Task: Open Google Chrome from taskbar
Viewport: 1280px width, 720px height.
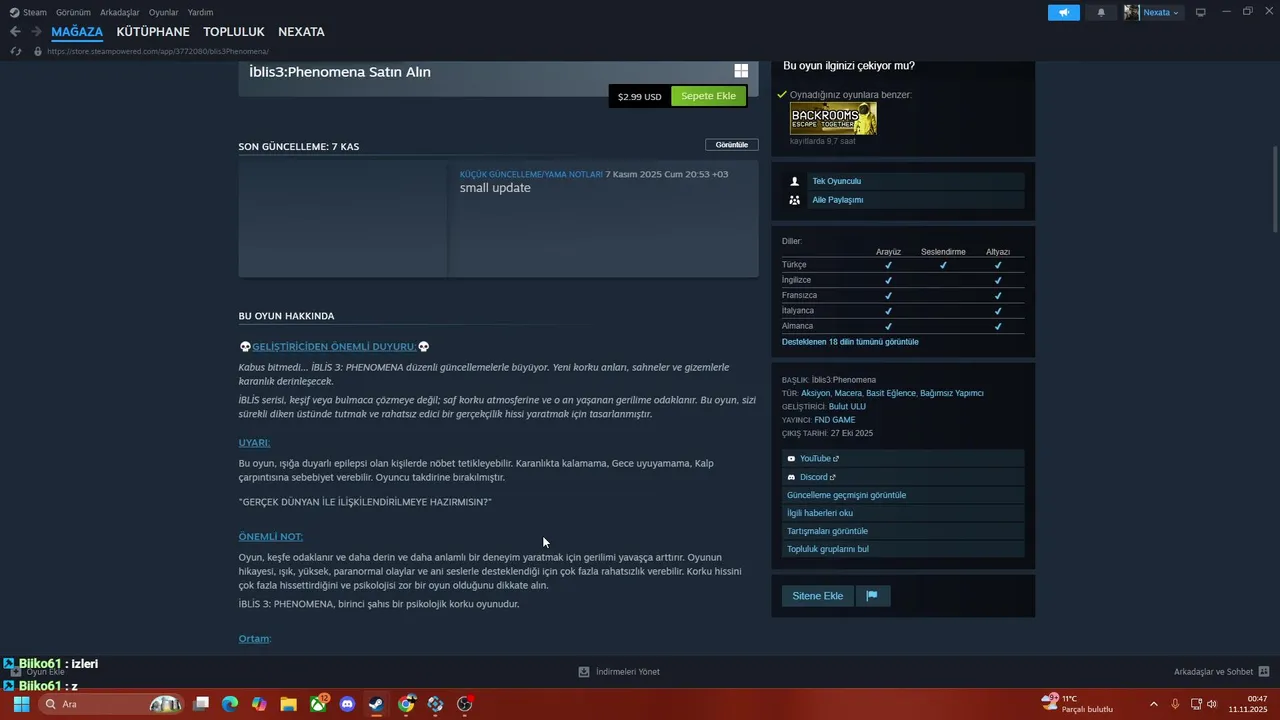Action: pyautogui.click(x=406, y=704)
